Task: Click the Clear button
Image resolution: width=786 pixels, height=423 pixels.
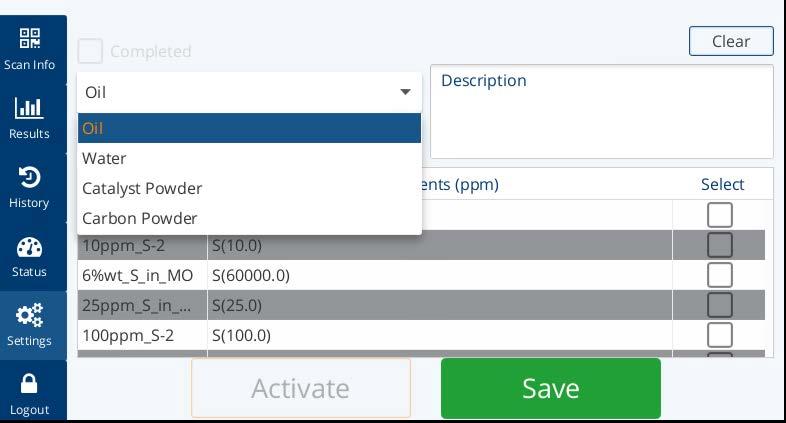Action: 731,41
